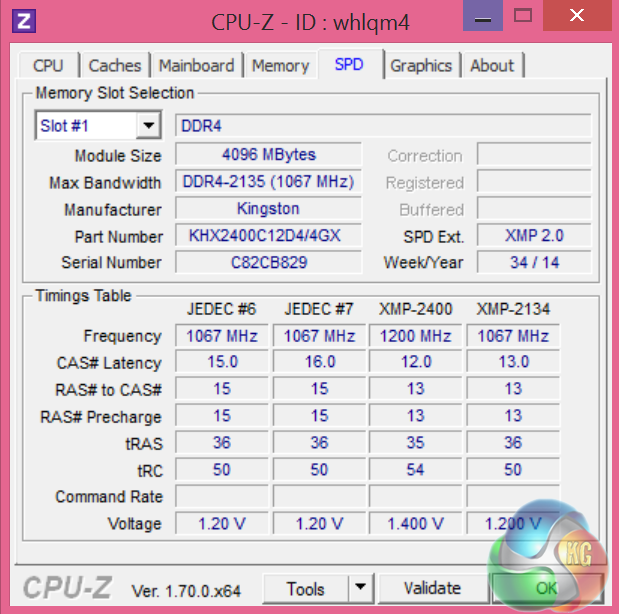The width and height of the screenshot is (619, 614).
Task: Click the Validate button
Action: pyautogui.click(x=433, y=588)
